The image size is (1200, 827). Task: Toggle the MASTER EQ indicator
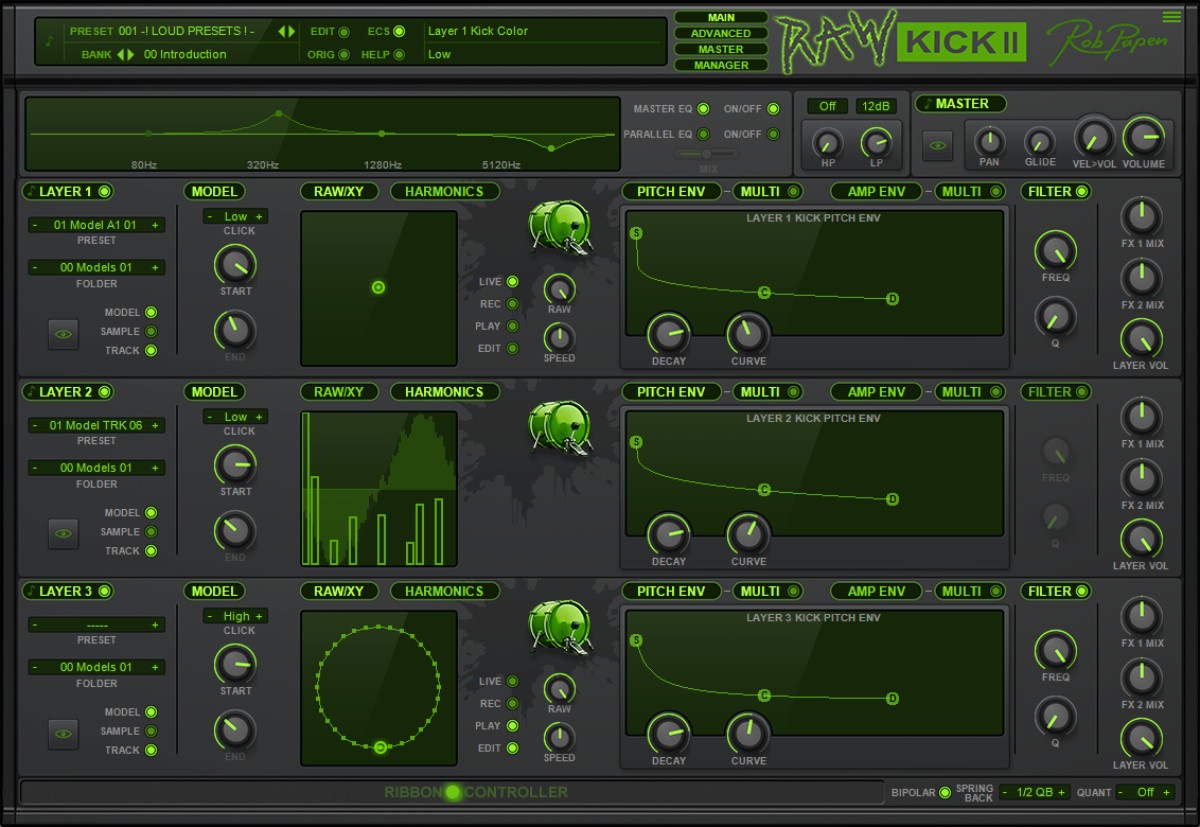coord(703,109)
